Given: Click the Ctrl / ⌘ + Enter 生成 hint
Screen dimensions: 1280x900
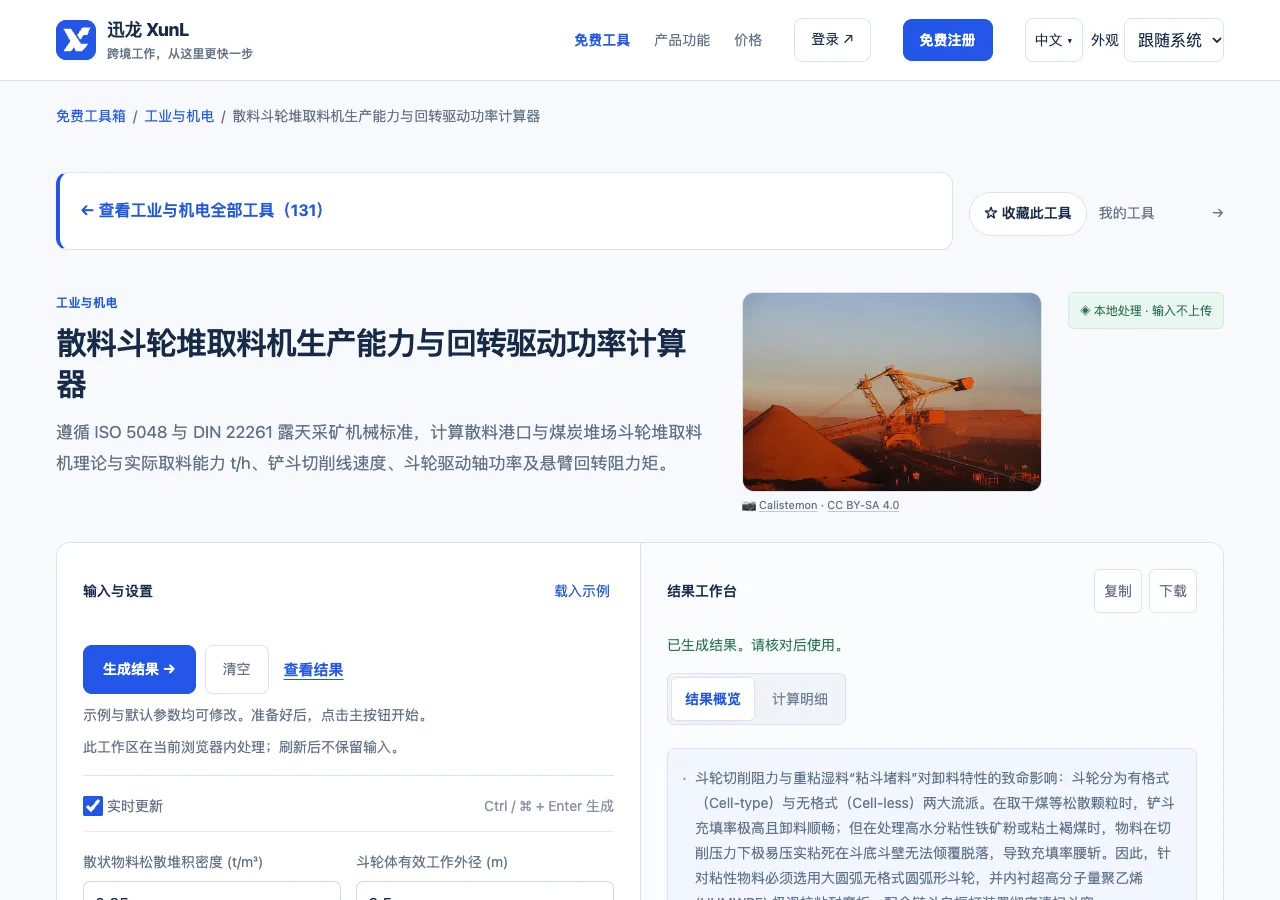Looking at the screenshot, I should (x=549, y=806).
